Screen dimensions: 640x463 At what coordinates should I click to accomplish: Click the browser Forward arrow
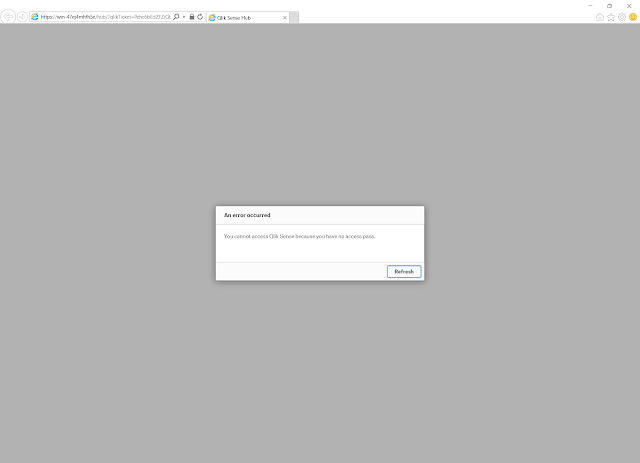[22, 17]
